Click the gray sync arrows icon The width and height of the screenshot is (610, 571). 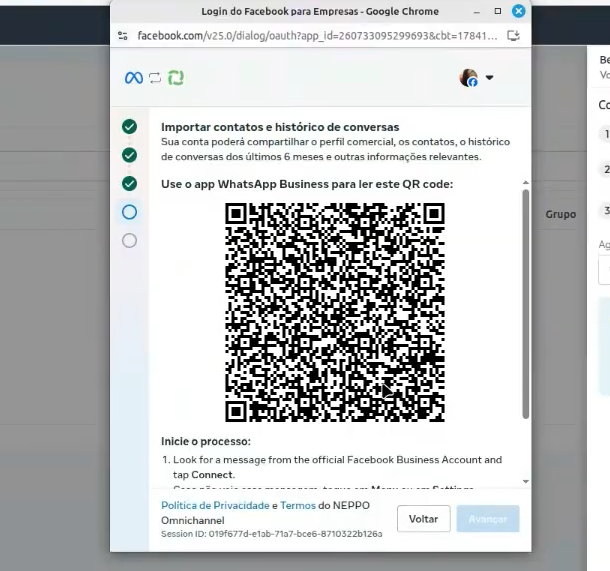coord(155,78)
